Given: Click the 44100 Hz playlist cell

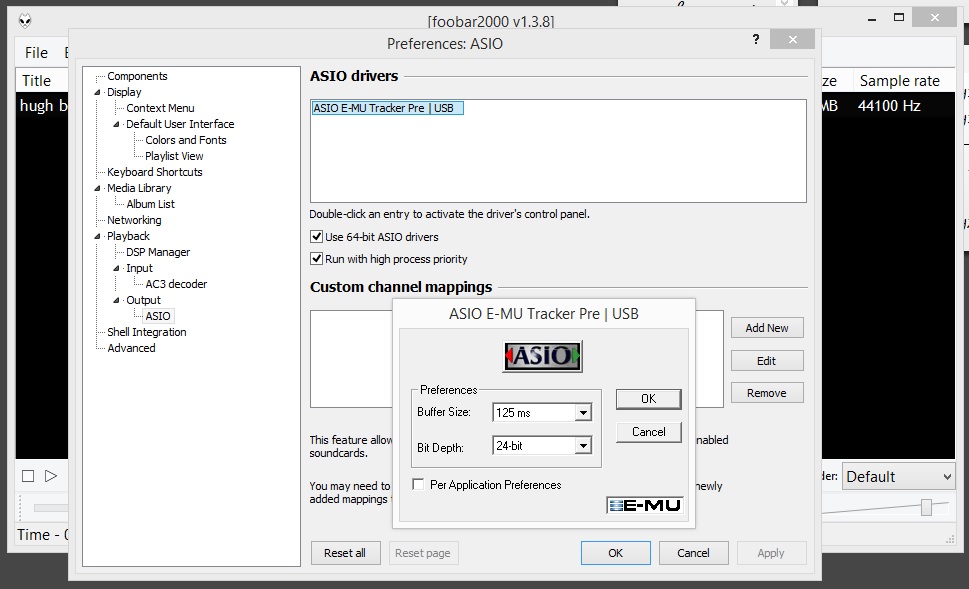Looking at the screenshot, I should coord(889,105).
